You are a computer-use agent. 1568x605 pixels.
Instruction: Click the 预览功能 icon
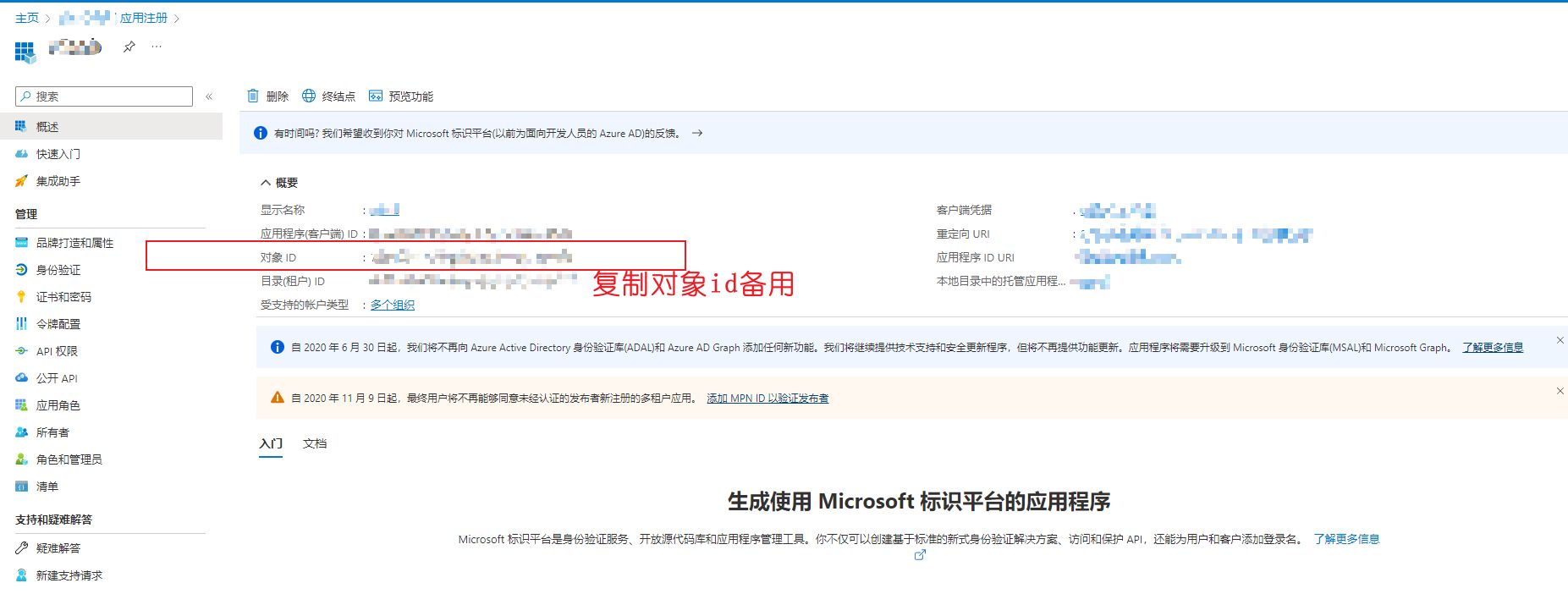coord(376,96)
